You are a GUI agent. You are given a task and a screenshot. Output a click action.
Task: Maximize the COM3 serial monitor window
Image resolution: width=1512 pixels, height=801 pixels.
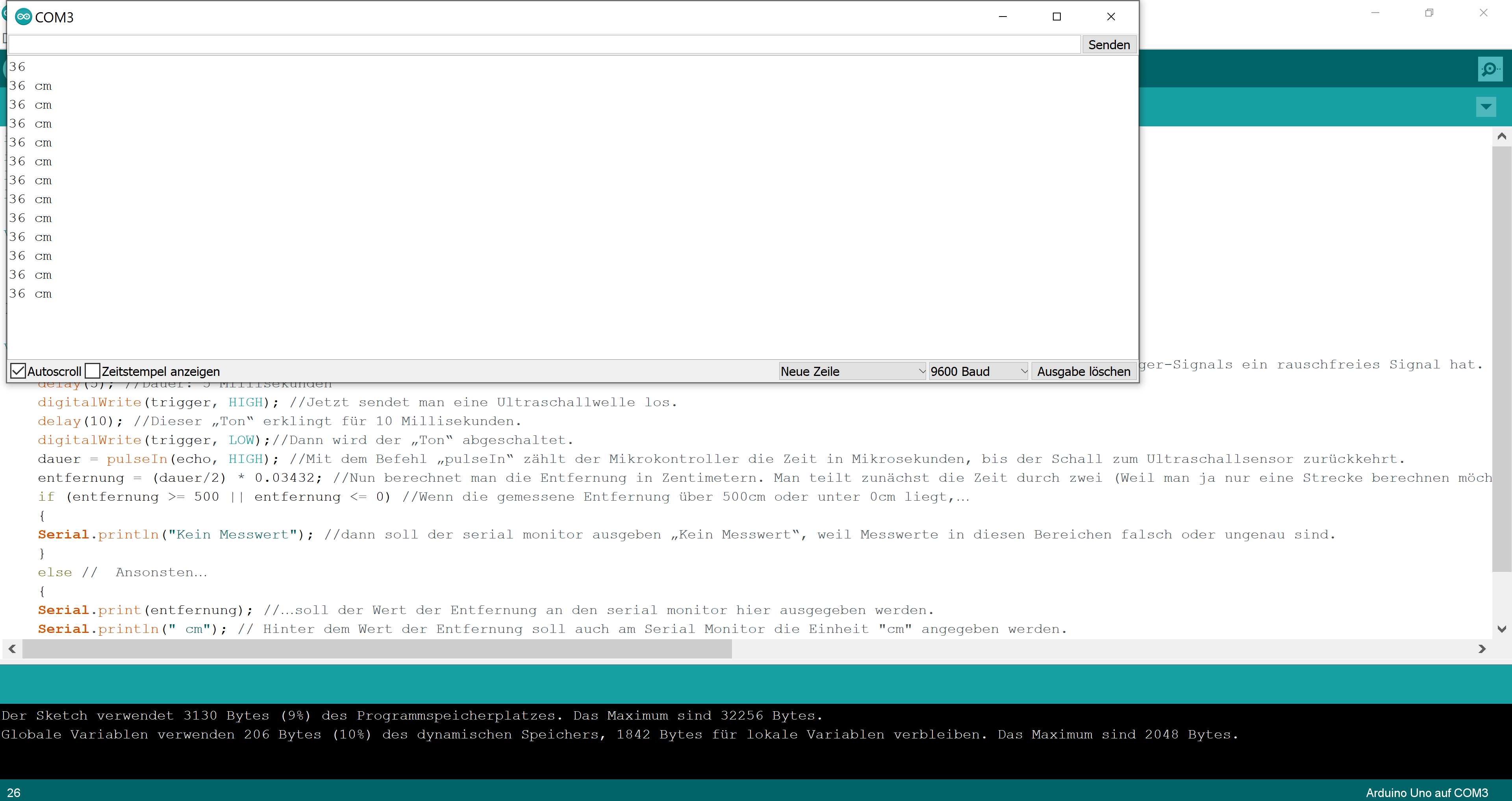tap(1056, 17)
